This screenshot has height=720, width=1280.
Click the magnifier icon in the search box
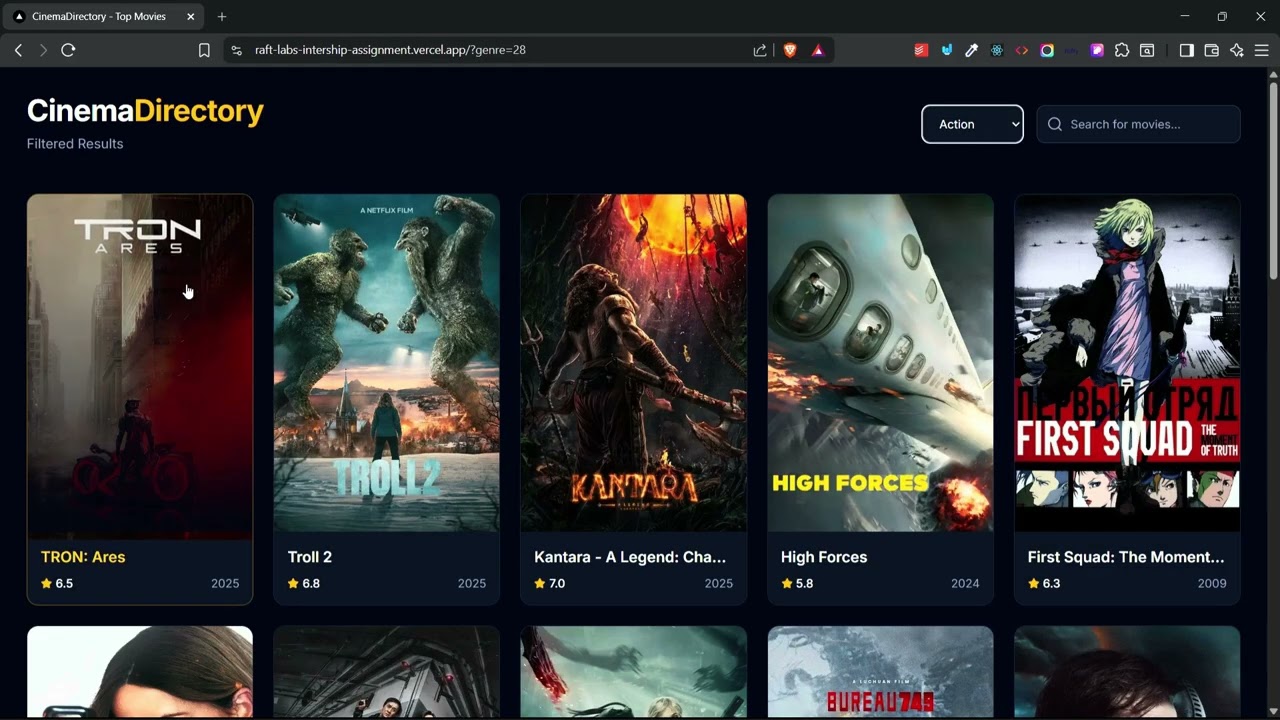click(x=1055, y=124)
